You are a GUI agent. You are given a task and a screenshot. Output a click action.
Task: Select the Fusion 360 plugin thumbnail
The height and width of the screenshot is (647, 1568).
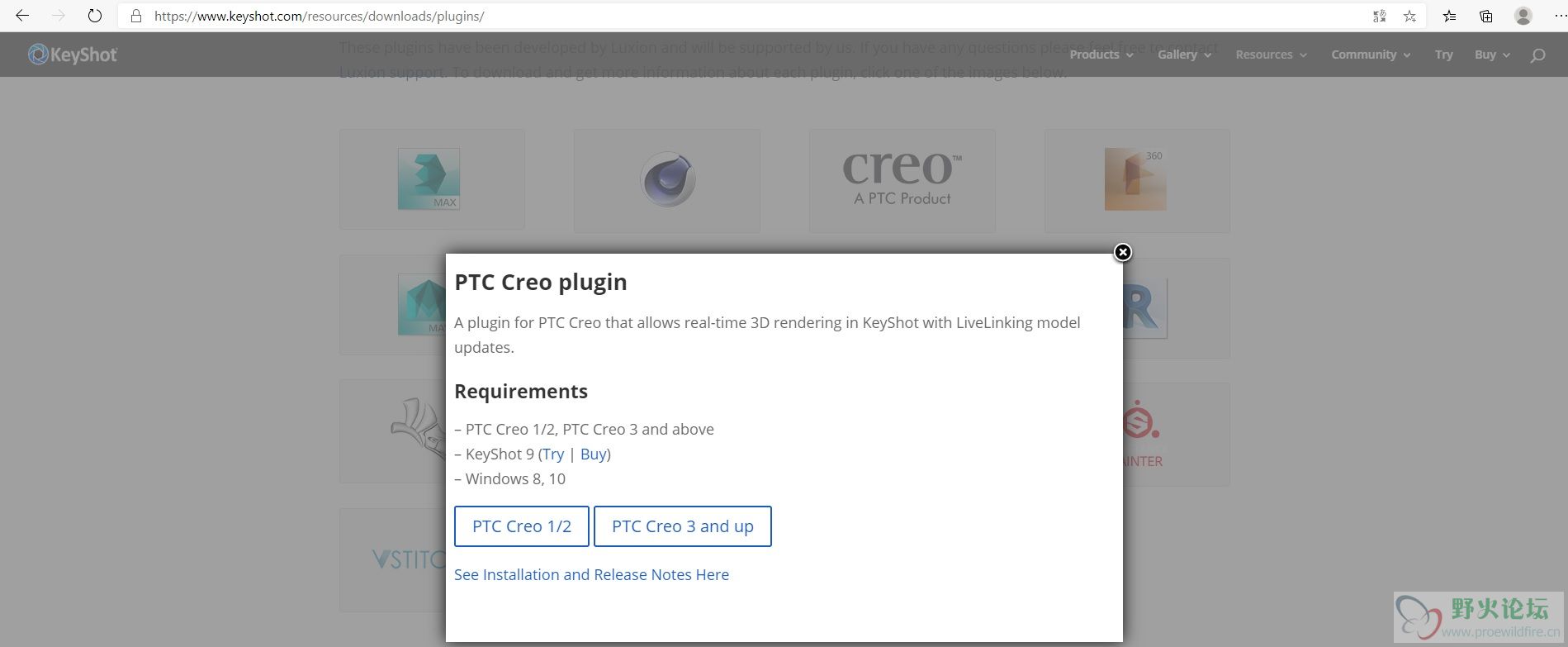1137,180
